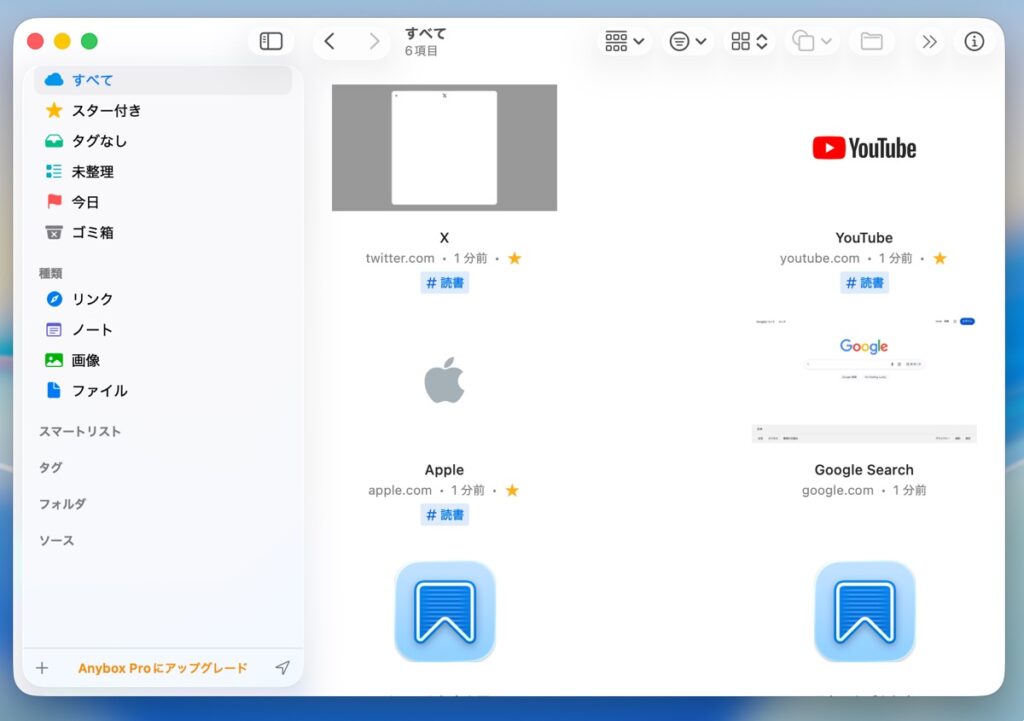The width and height of the screenshot is (1024, 721).
Task: Select タグなし in the sidebar
Action: coord(99,141)
